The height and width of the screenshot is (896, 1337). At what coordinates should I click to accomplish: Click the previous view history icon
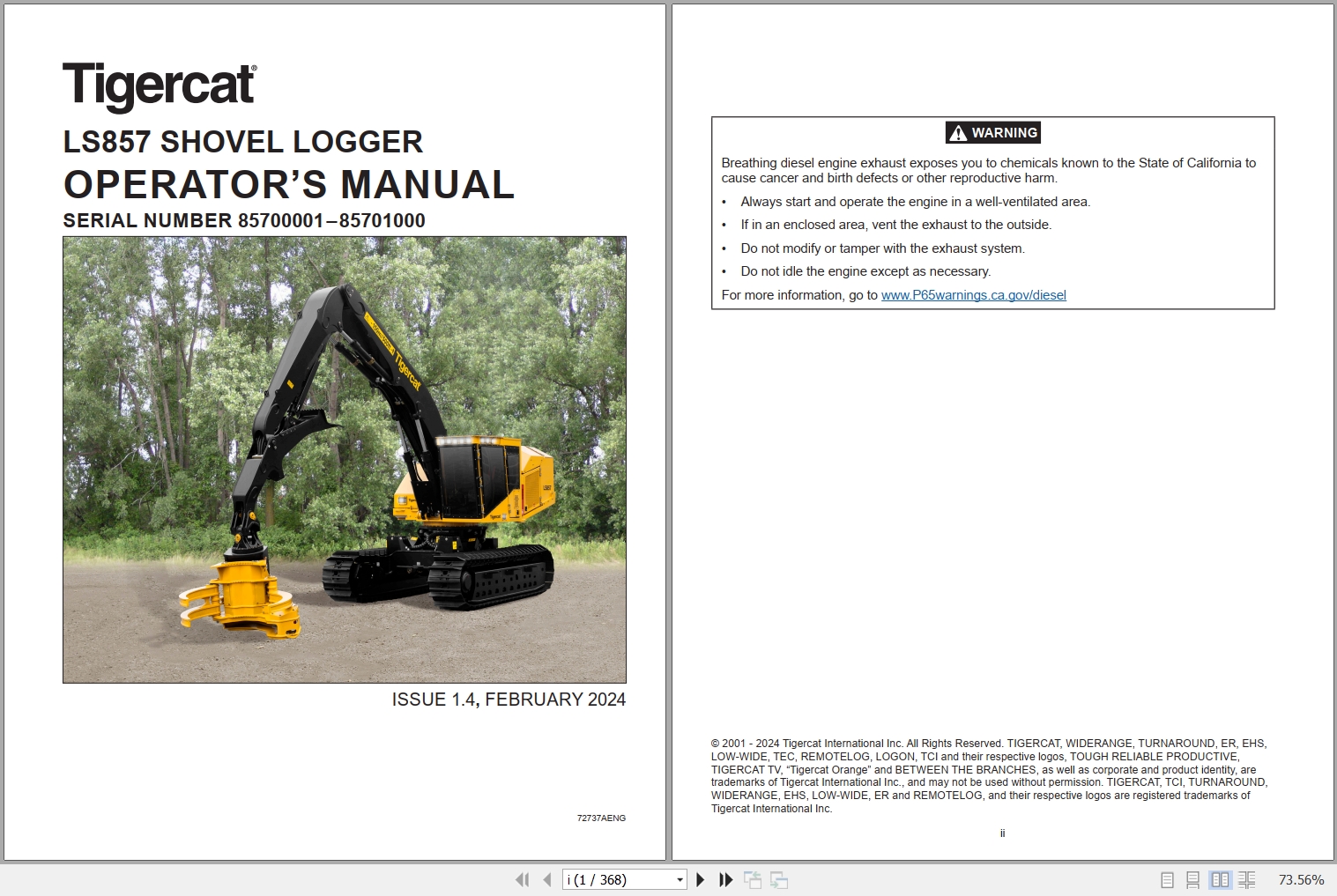point(754,879)
